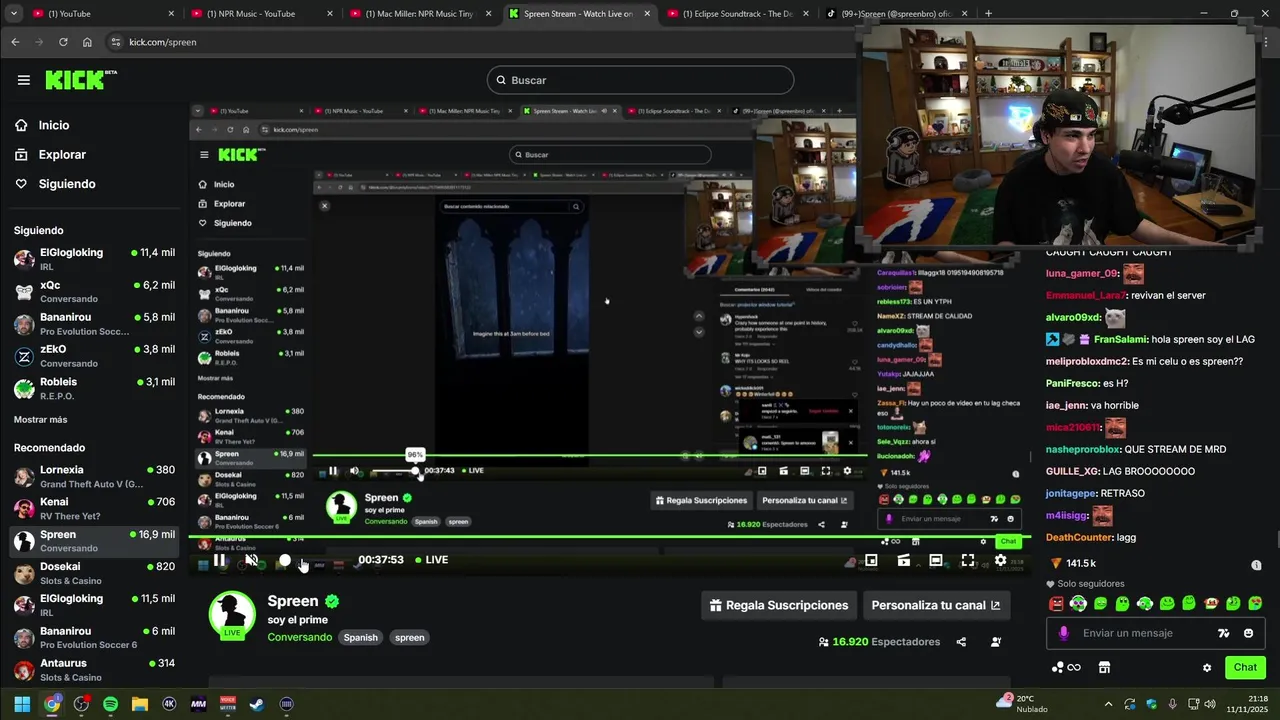
Task: Click follow user icon beside share
Action: [996, 642]
